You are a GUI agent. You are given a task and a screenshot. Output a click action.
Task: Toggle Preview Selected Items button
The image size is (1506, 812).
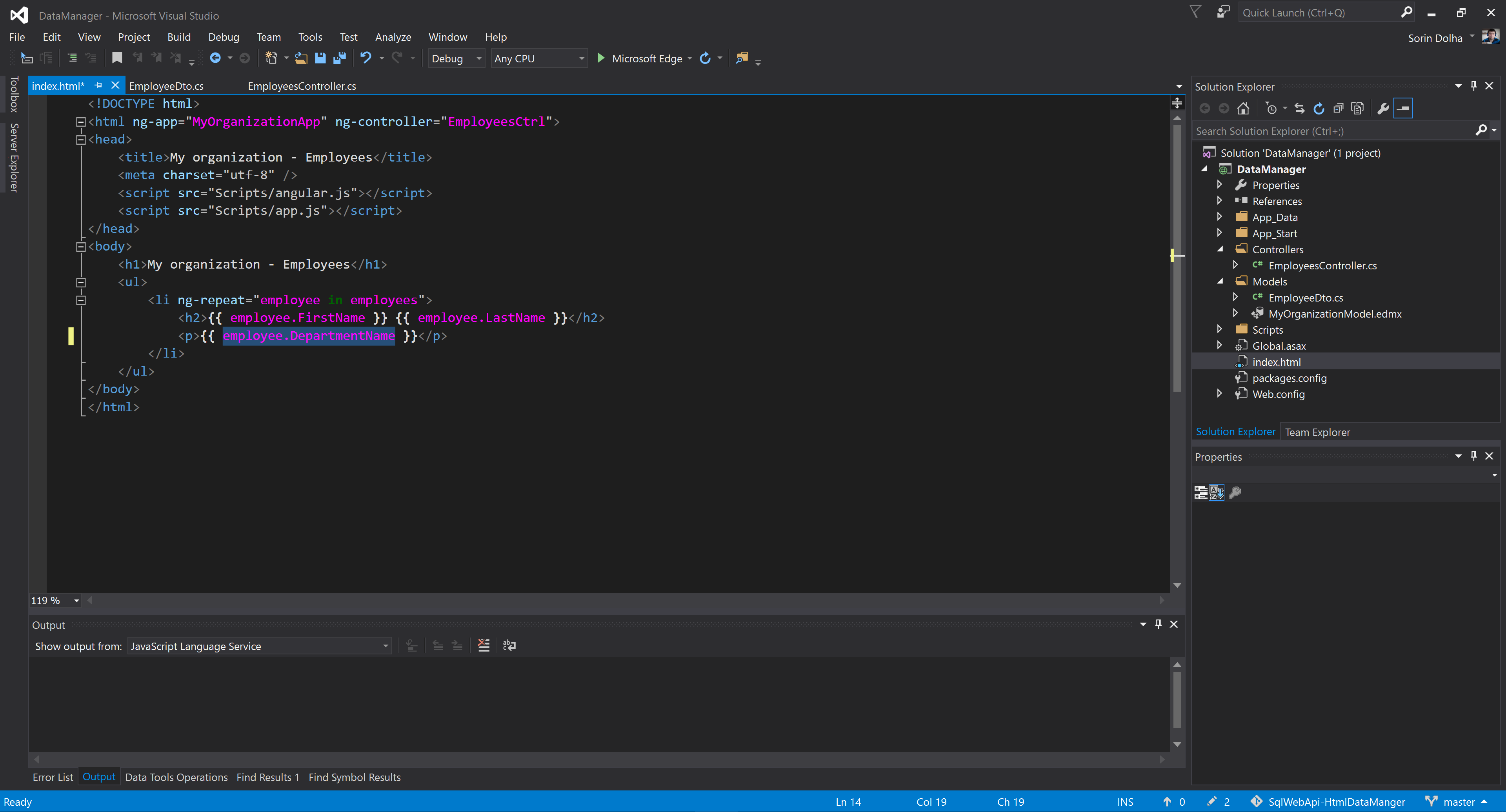pos(1403,108)
